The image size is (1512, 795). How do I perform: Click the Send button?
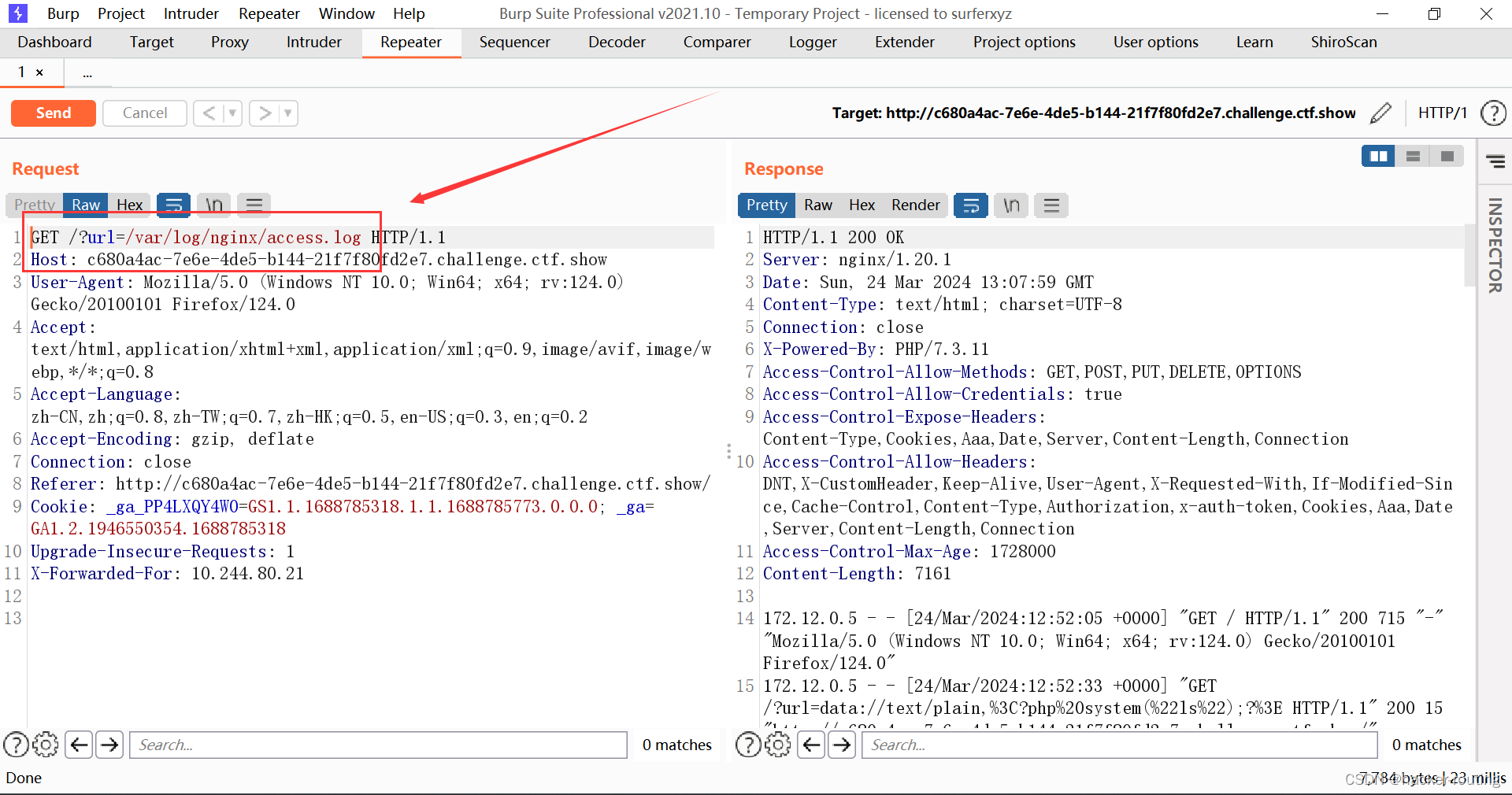click(x=54, y=113)
